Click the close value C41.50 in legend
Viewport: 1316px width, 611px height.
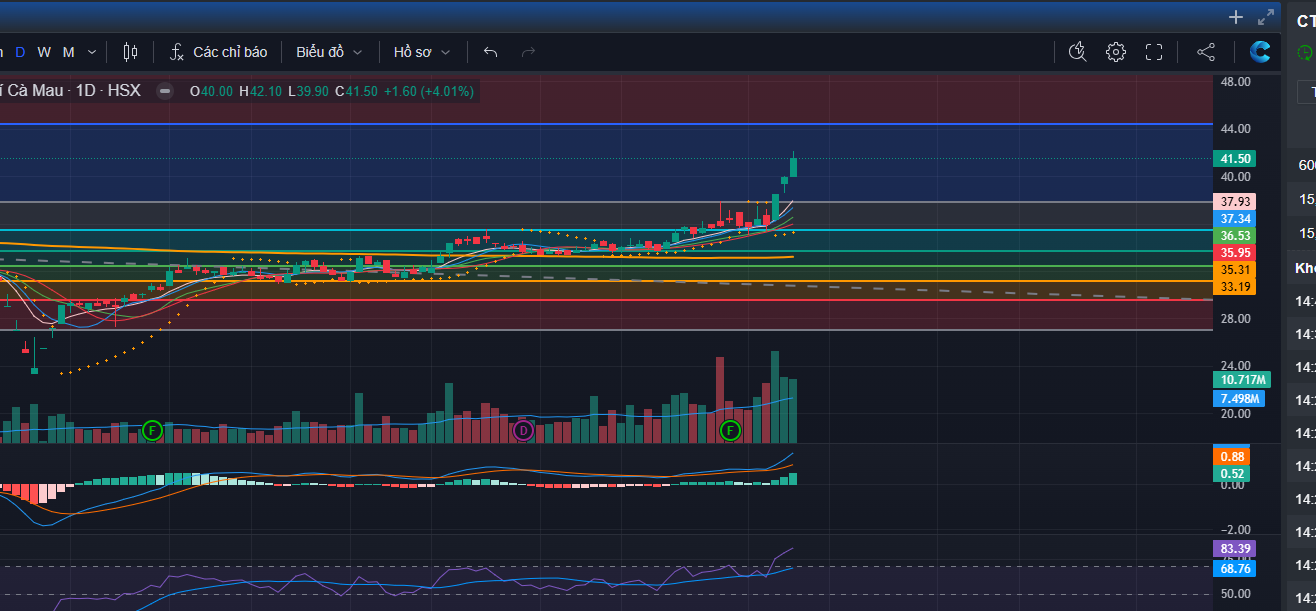point(356,91)
